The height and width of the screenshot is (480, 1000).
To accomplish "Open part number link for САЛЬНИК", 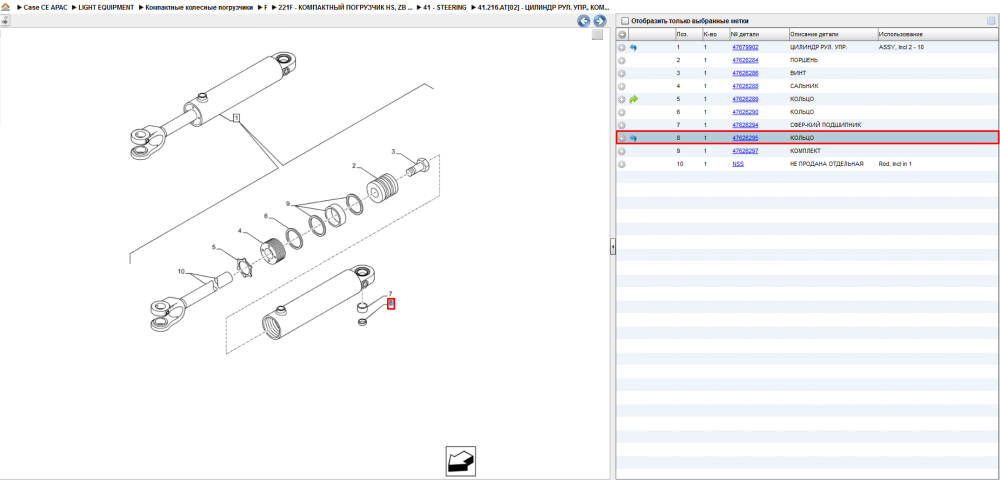I will pyautogui.click(x=745, y=86).
